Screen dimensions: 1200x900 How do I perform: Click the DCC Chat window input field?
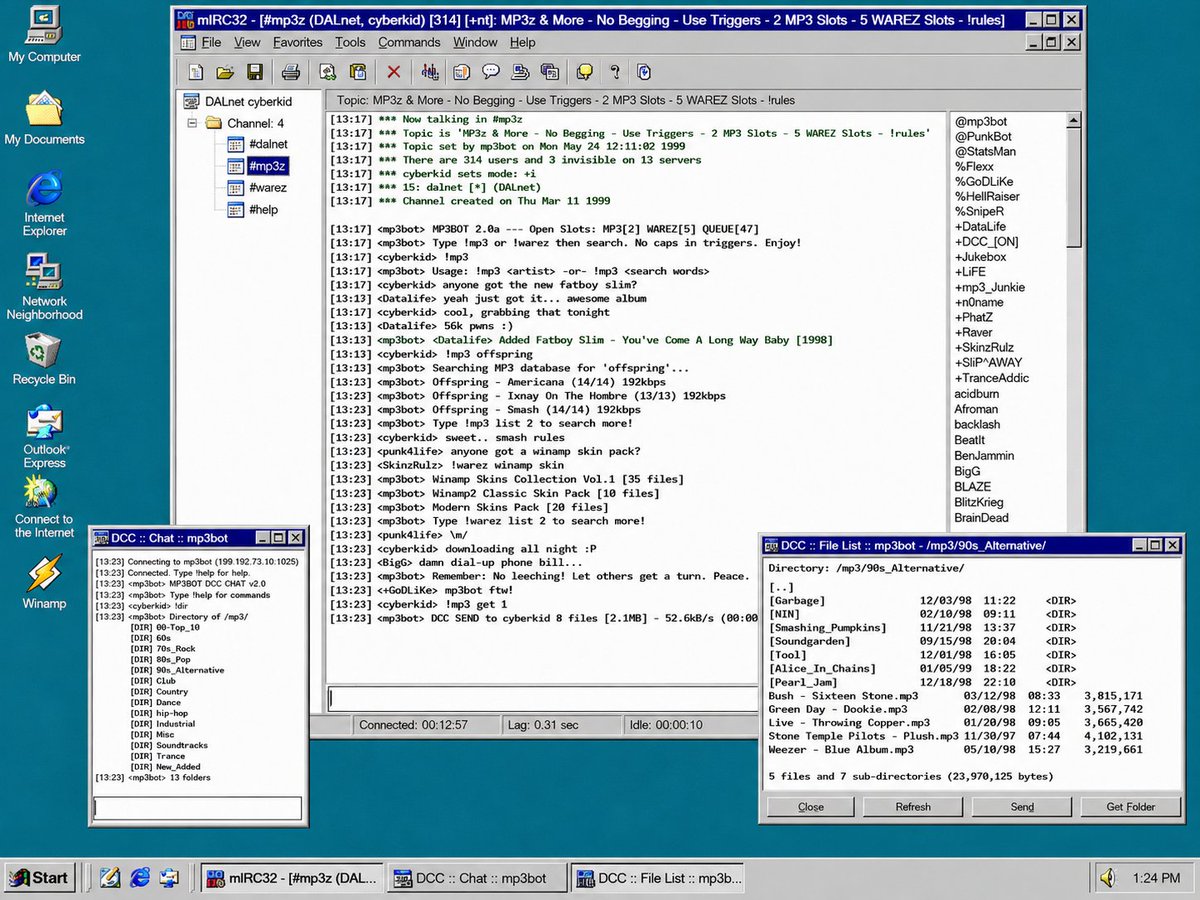point(197,808)
